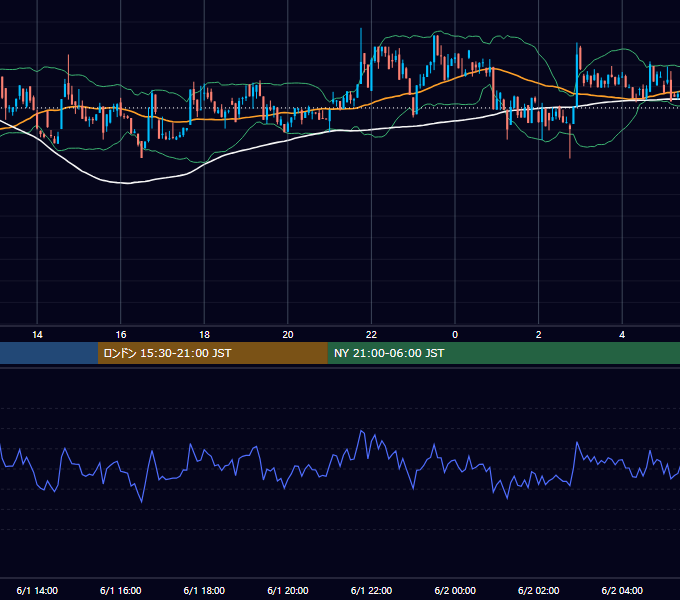The height and width of the screenshot is (600, 680).
Task: Click the hour label 4 on the upper axis
Action: click(622, 335)
